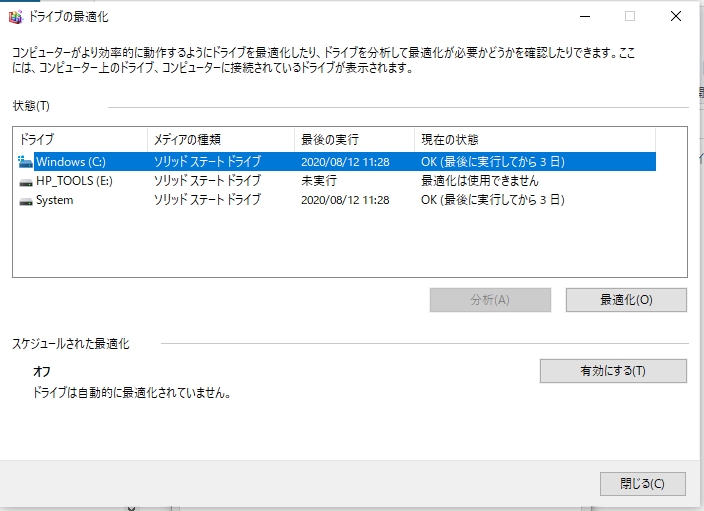Viewport: 704px width, 511px height.
Task: Click the Windows (C:) row's 2020/08/12 11:28 date
Action: coord(345,162)
